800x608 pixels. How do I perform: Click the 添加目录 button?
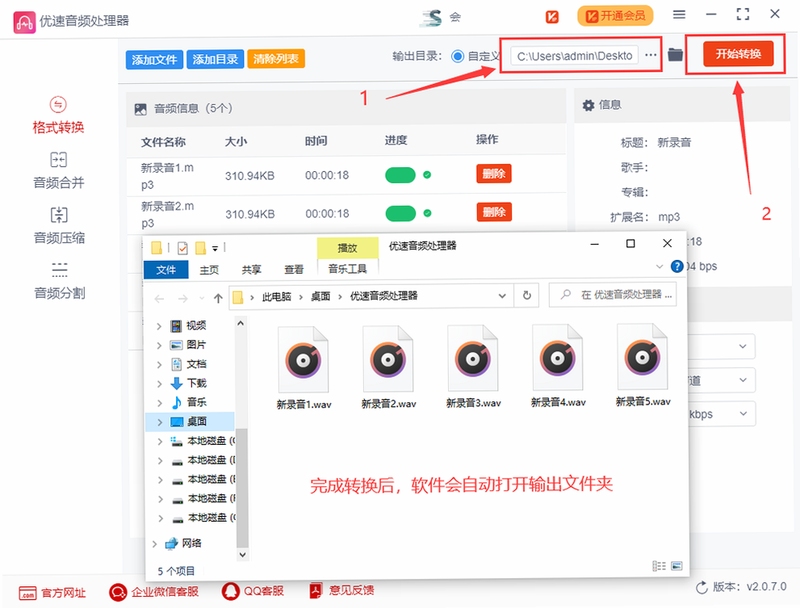pos(215,59)
